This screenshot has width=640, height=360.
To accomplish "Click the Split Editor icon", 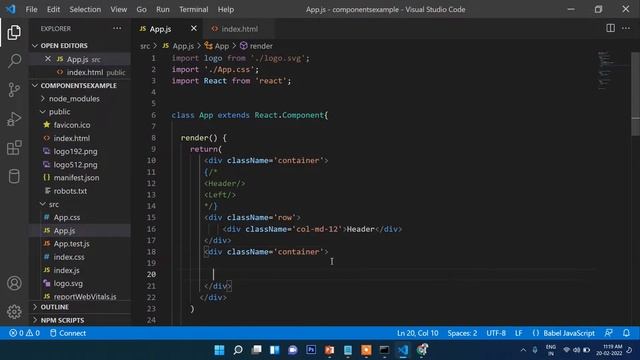I will click(610, 28).
